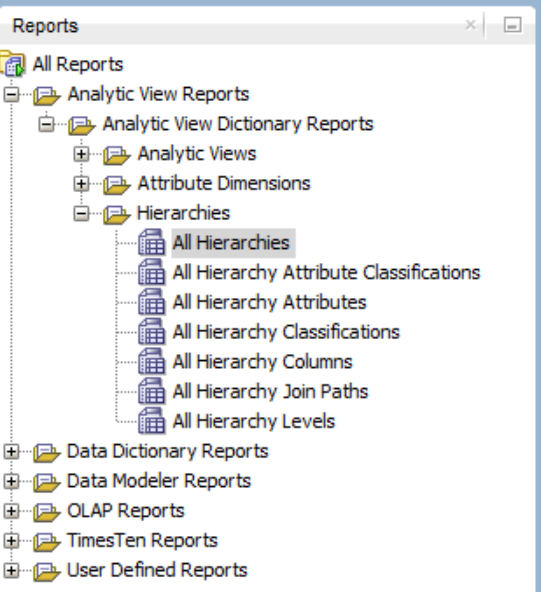Select TimesTen Reports label
The height and width of the screenshot is (592, 541).
point(142,541)
